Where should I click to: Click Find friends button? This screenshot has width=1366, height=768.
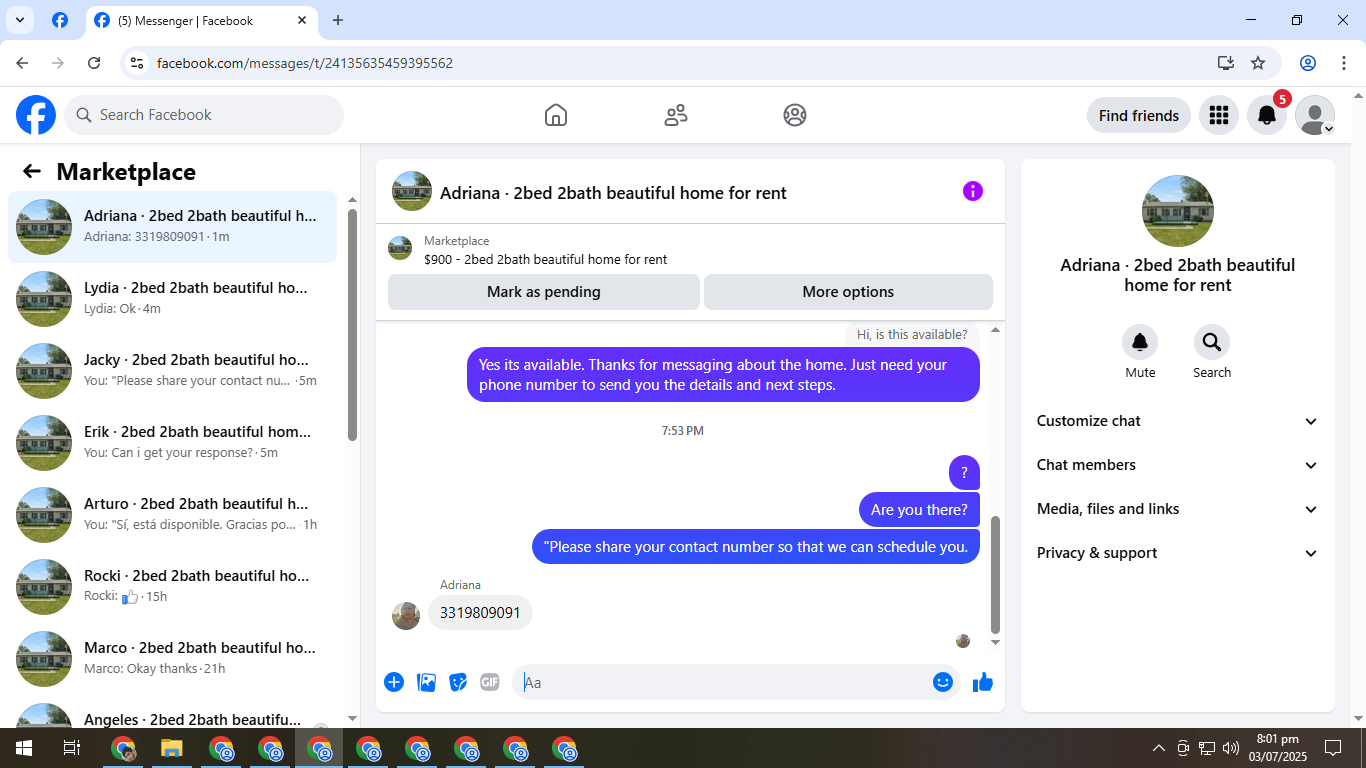point(1139,115)
